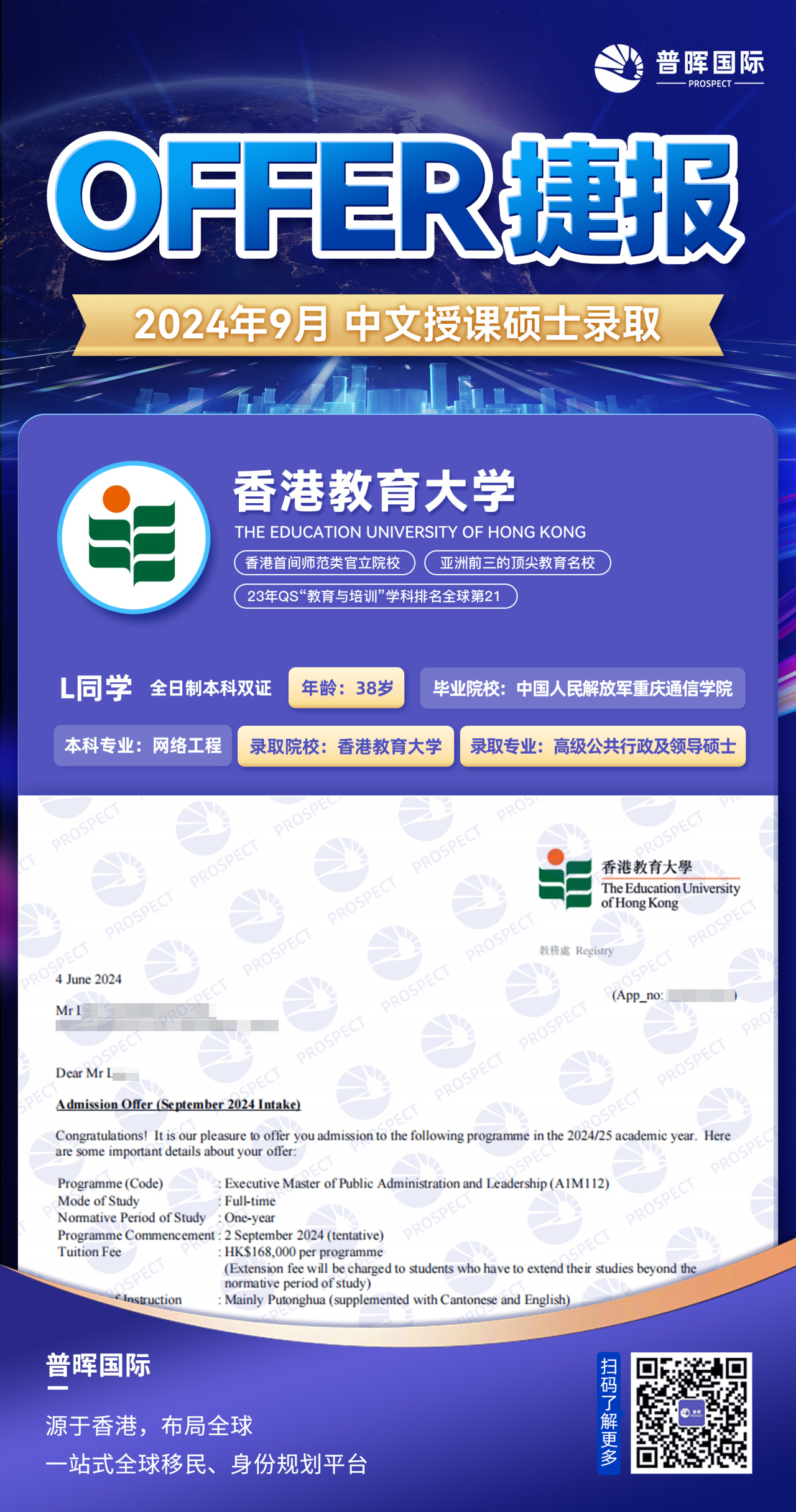Click the 亚洲前三的顶尖教育名校 tag

(517, 563)
